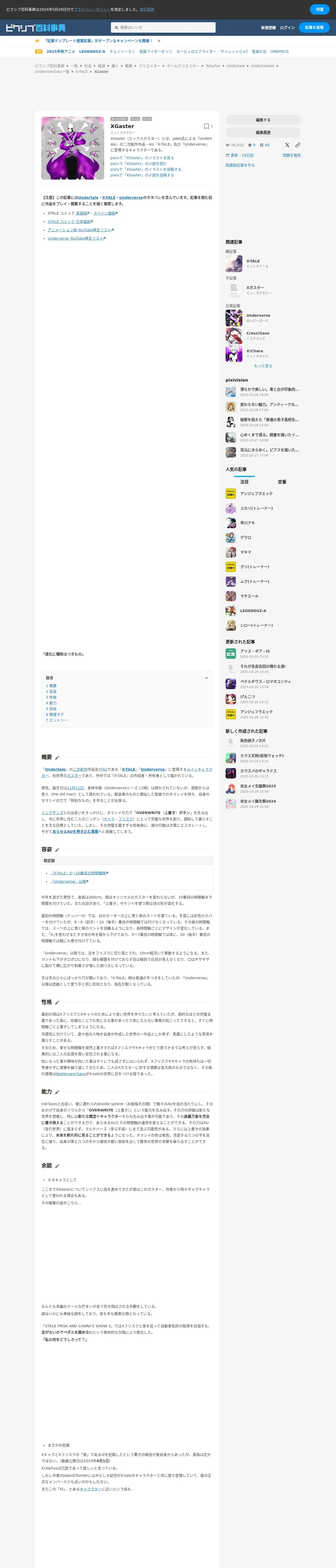Open 改訂履歴 link in privacy notice
The width and height of the screenshot is (336, 1568).
[x=147, y=10]
